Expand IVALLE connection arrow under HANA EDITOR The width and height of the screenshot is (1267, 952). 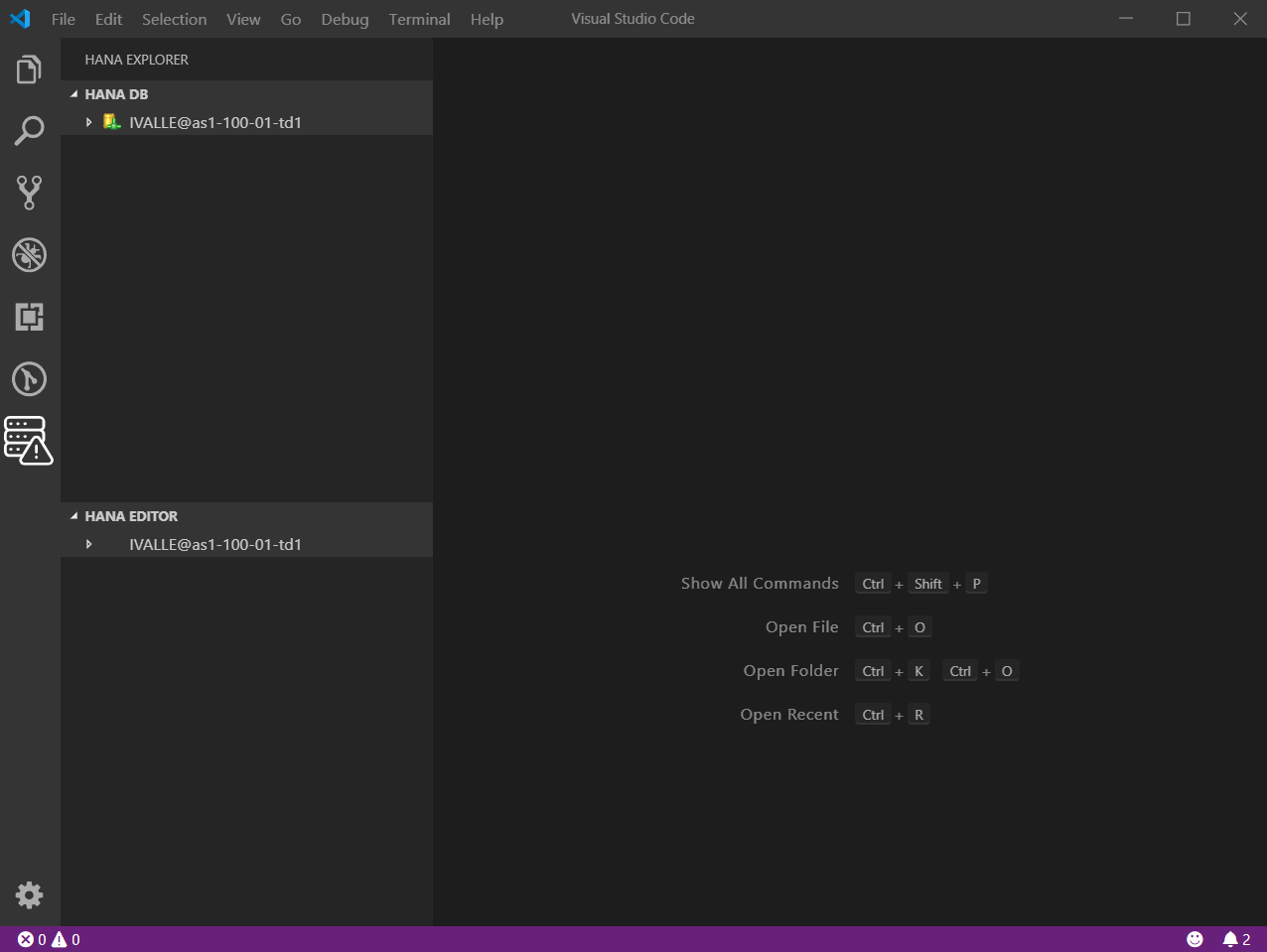89,544
